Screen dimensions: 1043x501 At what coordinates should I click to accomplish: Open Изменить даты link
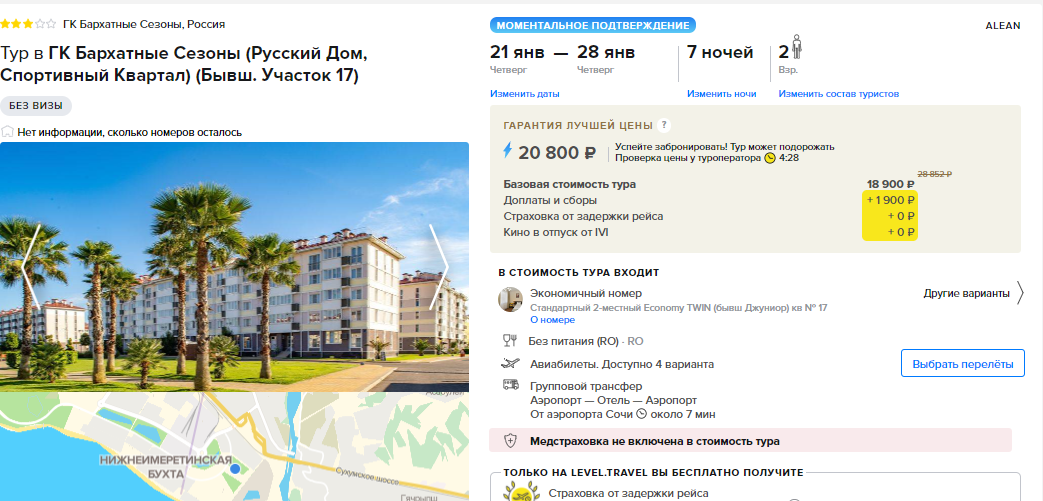(525, 94)
